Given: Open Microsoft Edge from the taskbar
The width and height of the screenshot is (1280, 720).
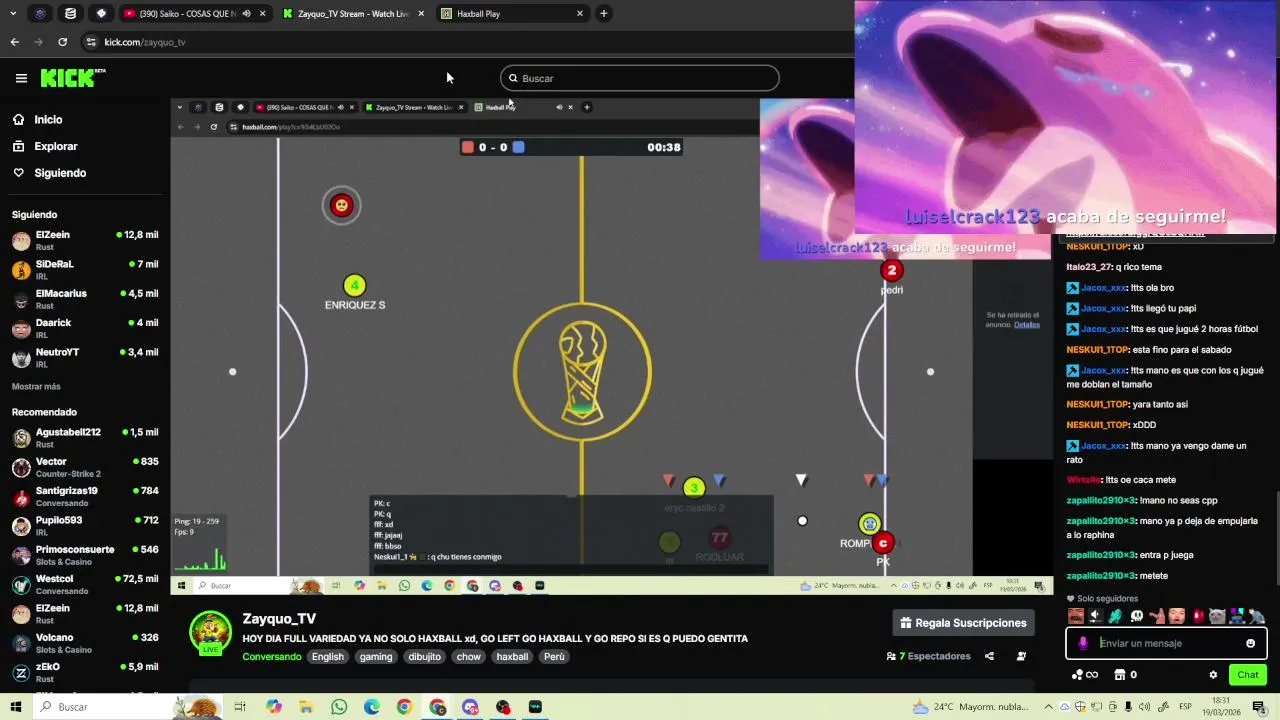Looking at the screenshot, I should tap(372, 707).
